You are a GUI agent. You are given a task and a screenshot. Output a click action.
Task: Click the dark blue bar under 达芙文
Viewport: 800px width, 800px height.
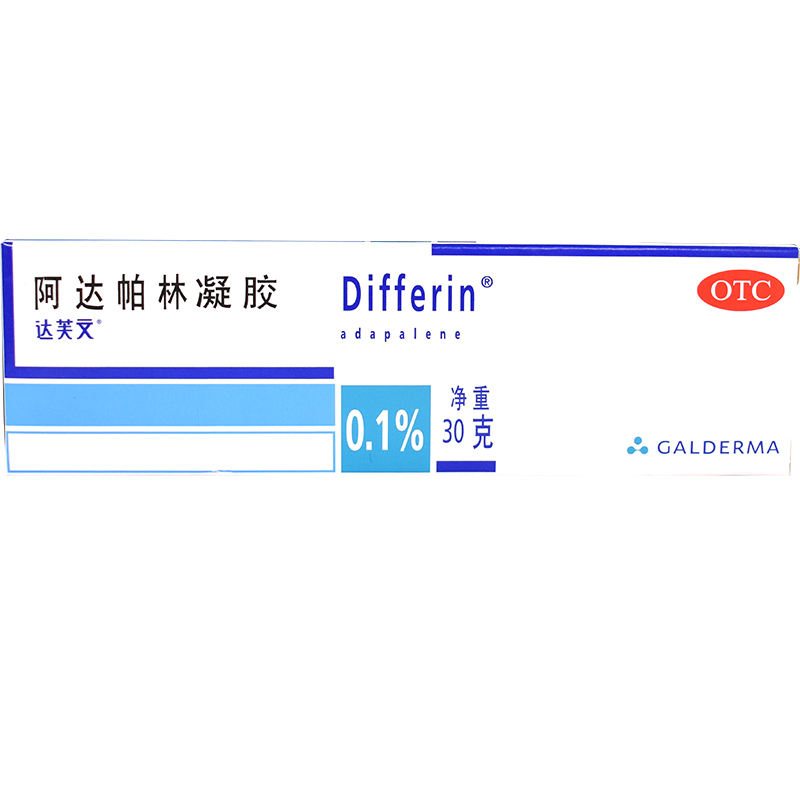pos(170,373)
